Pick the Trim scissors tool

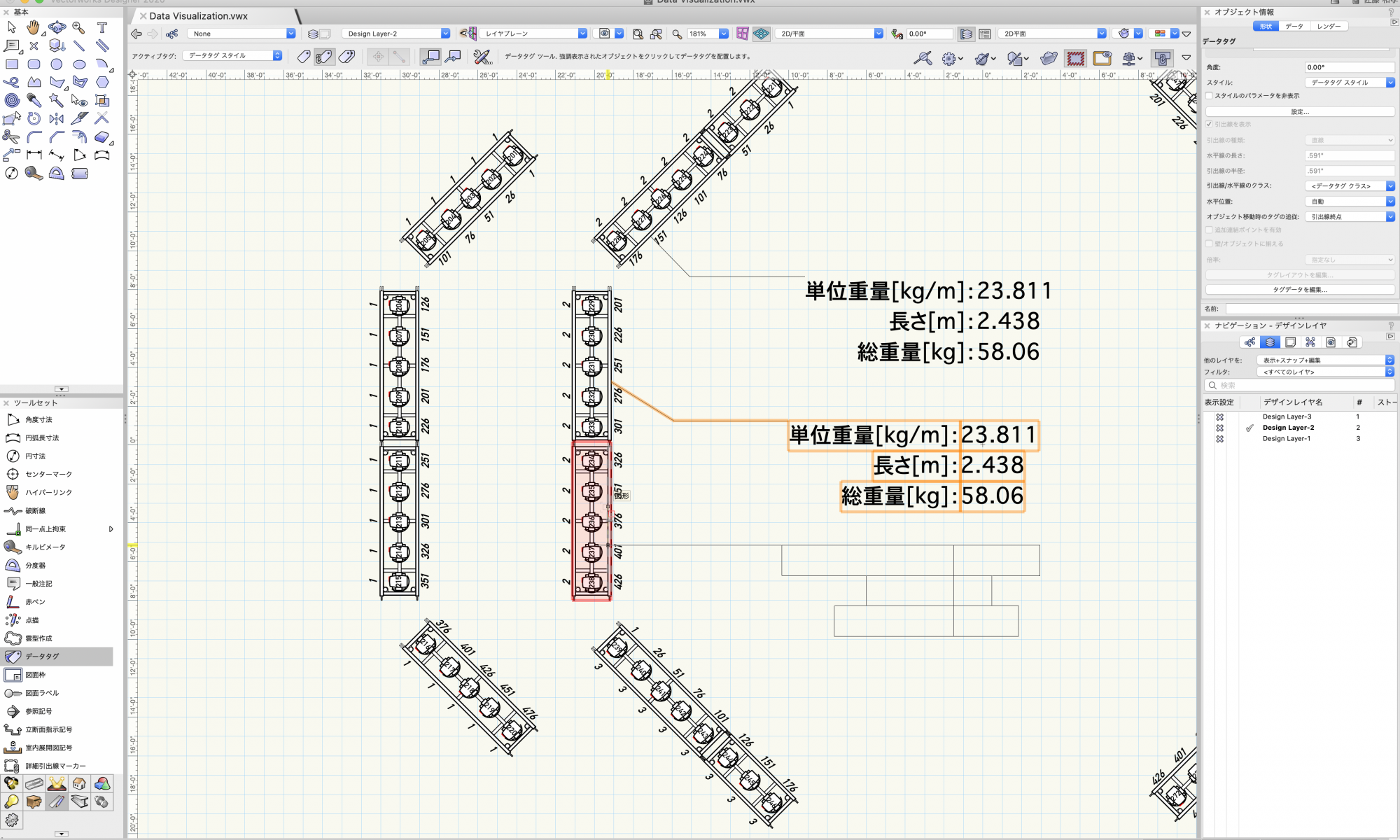(x=11, y=136)
